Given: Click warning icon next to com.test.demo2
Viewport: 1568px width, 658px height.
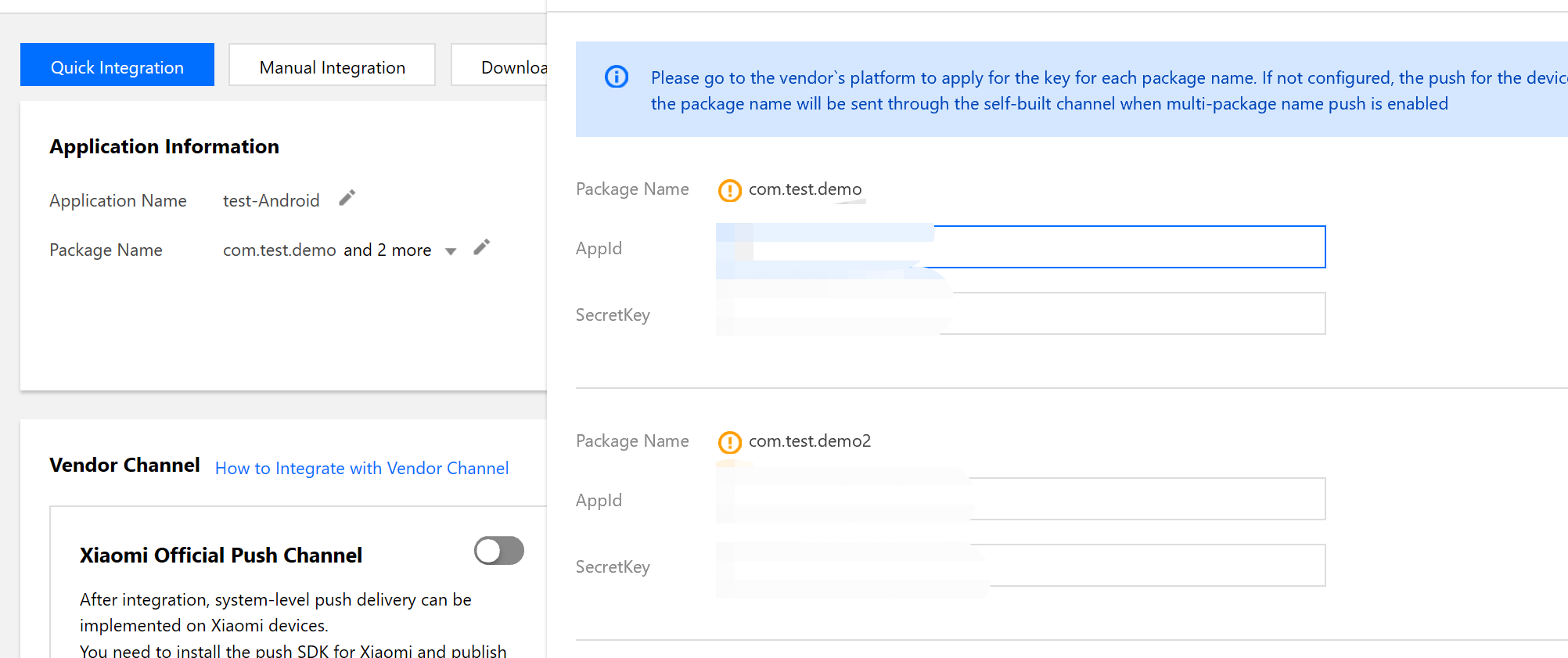Looking at the screenshot, I should (x=729, y=442).
